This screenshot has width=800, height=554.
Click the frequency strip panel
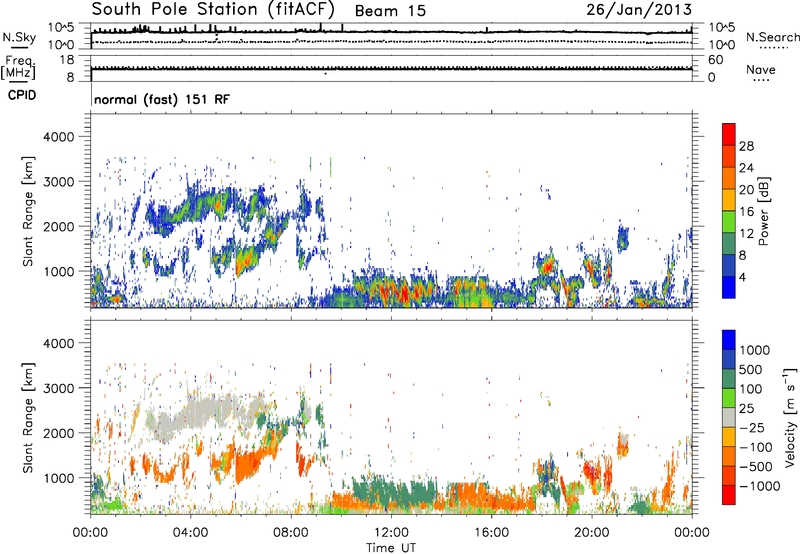coord(391,68)
